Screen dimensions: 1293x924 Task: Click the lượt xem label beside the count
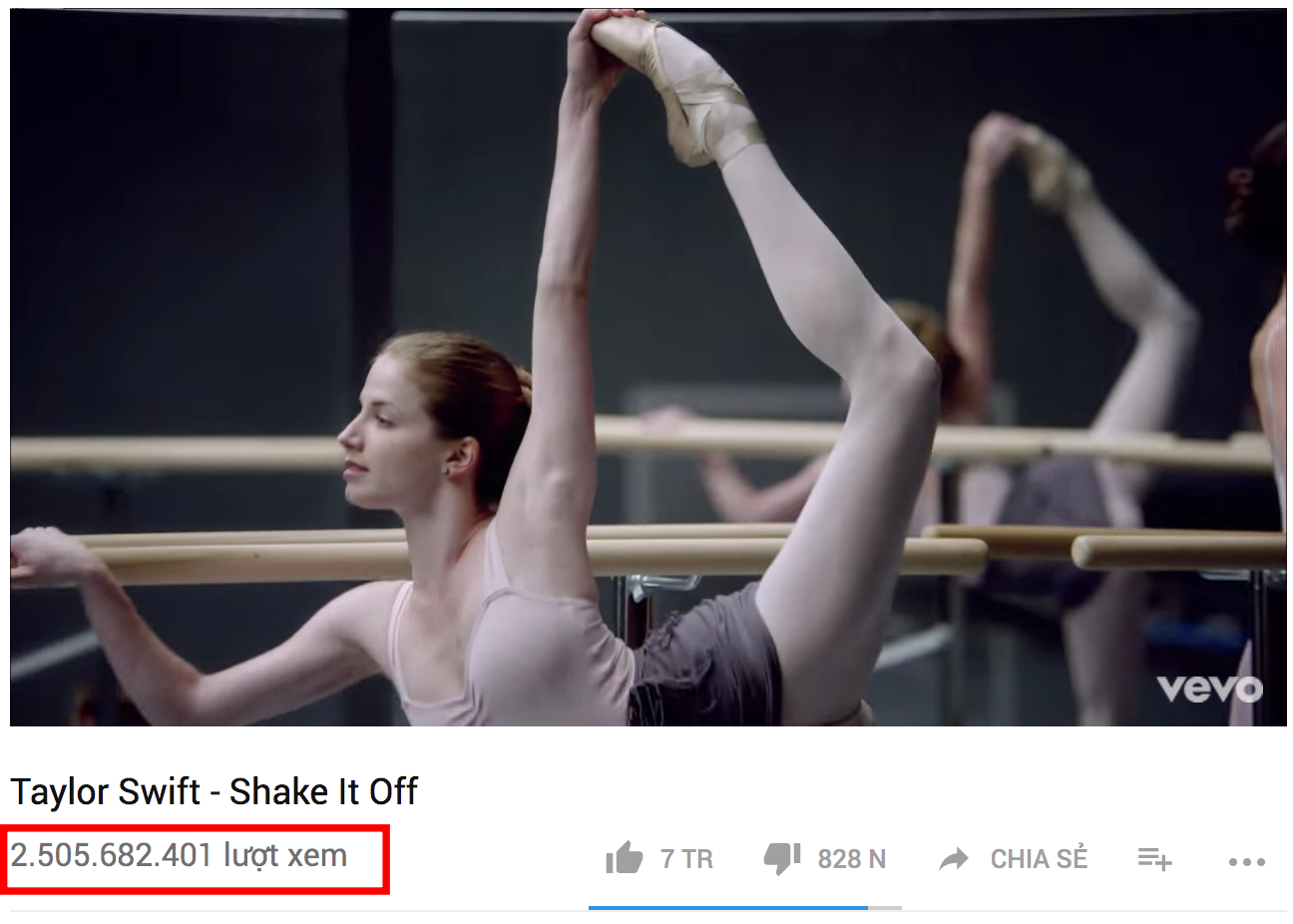(x=285, y=856)
